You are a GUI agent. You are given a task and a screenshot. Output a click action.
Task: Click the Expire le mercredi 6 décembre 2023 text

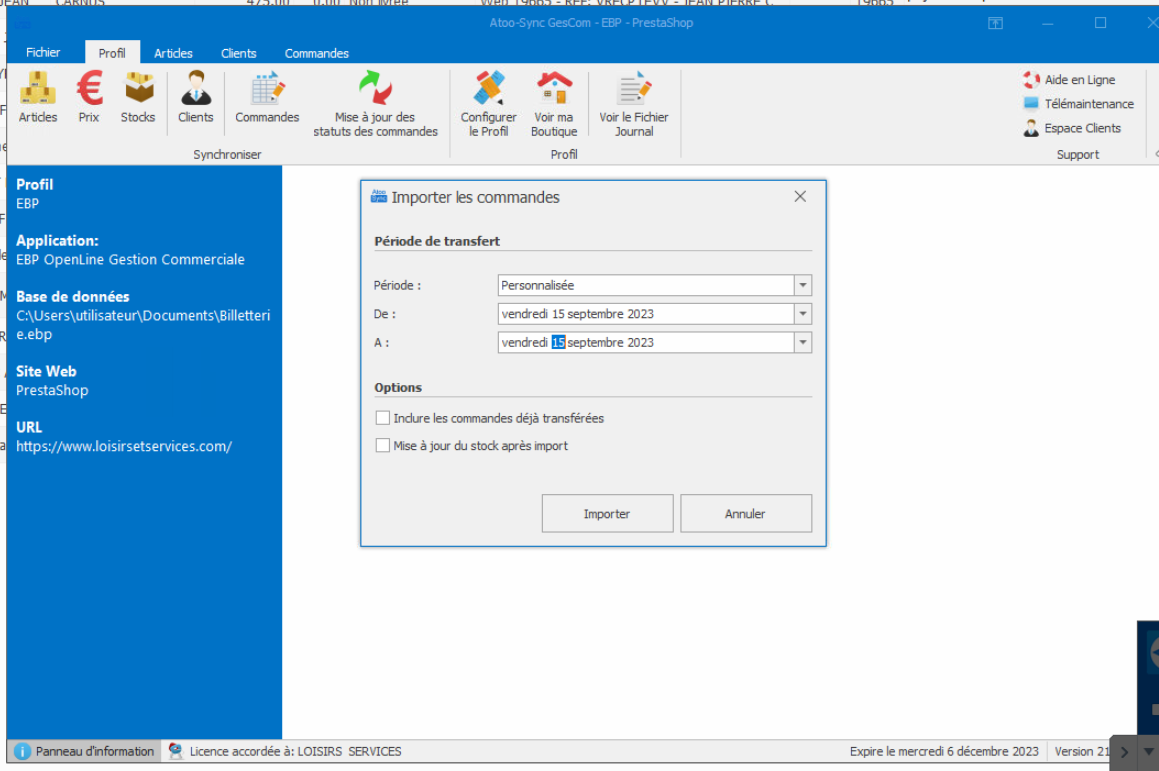(944, 752)
